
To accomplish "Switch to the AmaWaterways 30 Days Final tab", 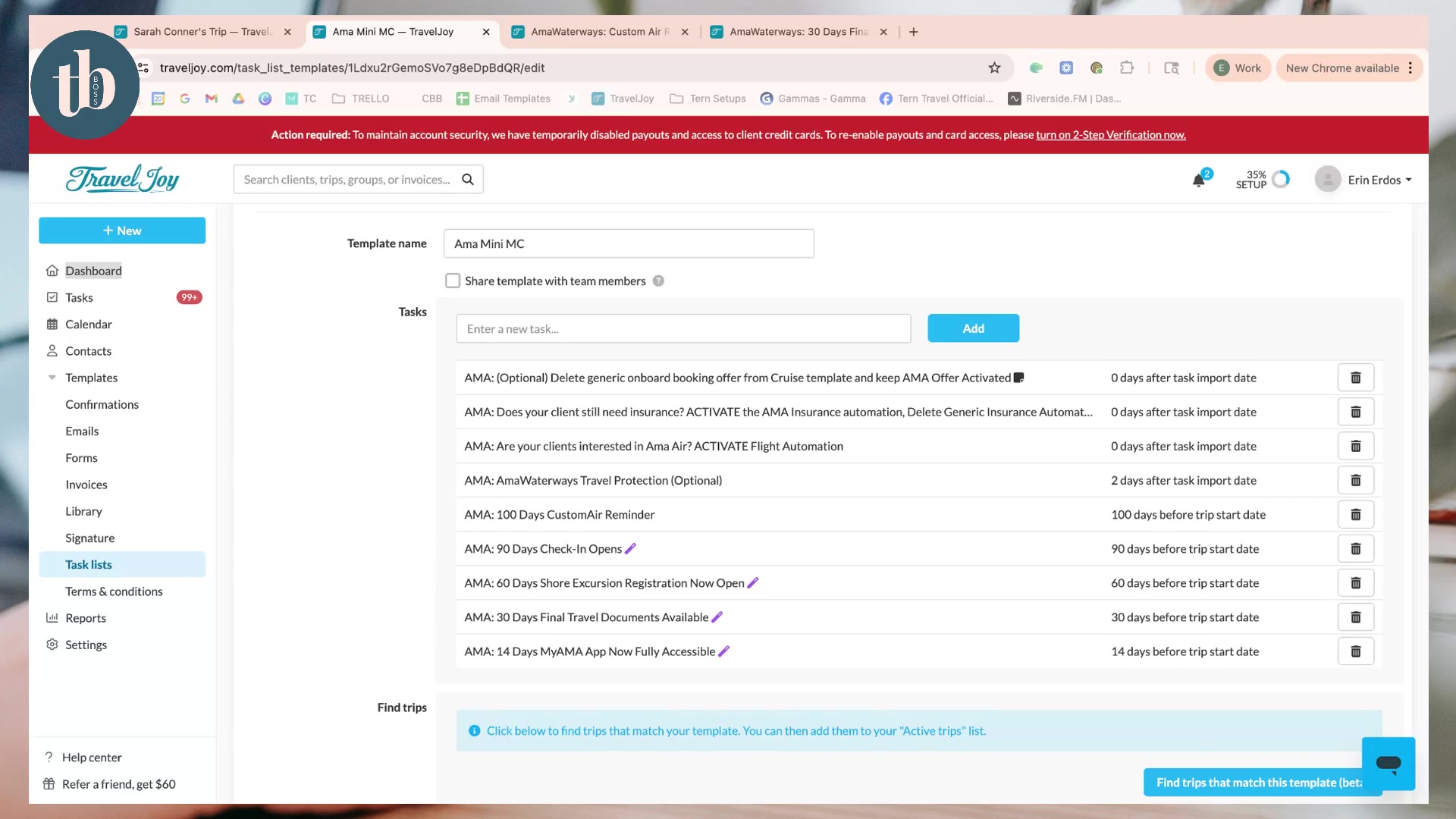I will point(799,32).
